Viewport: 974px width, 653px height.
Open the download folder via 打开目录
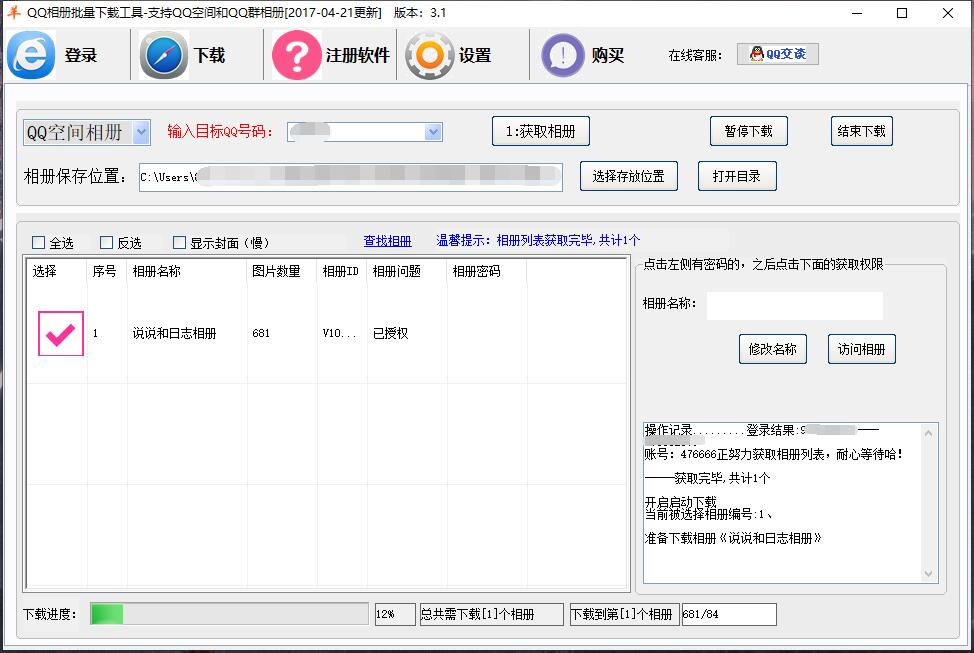pyautogui.click(x=737, y=176)
